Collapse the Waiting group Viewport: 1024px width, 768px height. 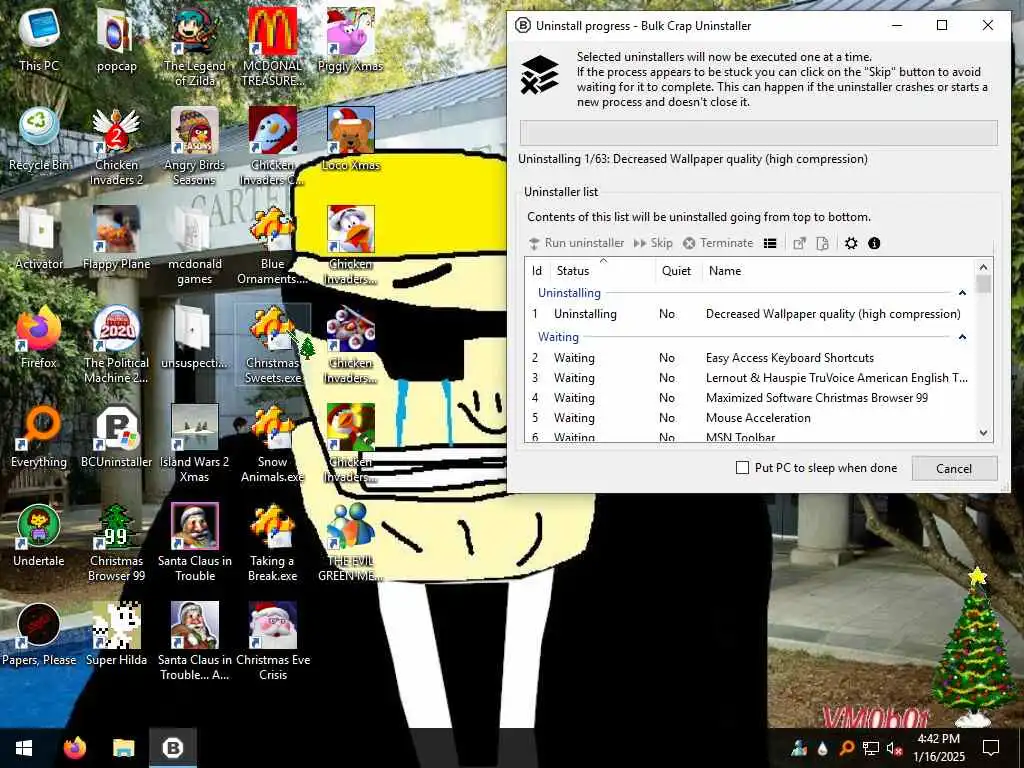962,337
